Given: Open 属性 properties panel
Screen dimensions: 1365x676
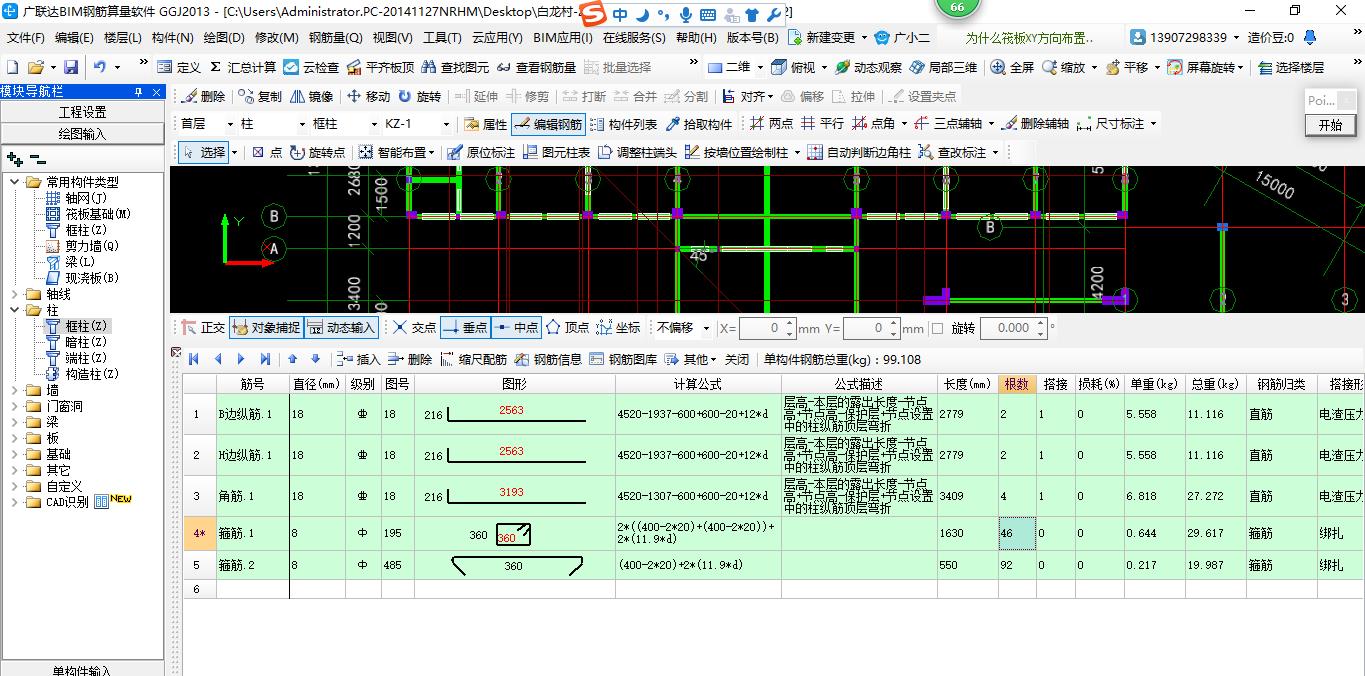Looking at the screenshot, I should coord(486,124).
